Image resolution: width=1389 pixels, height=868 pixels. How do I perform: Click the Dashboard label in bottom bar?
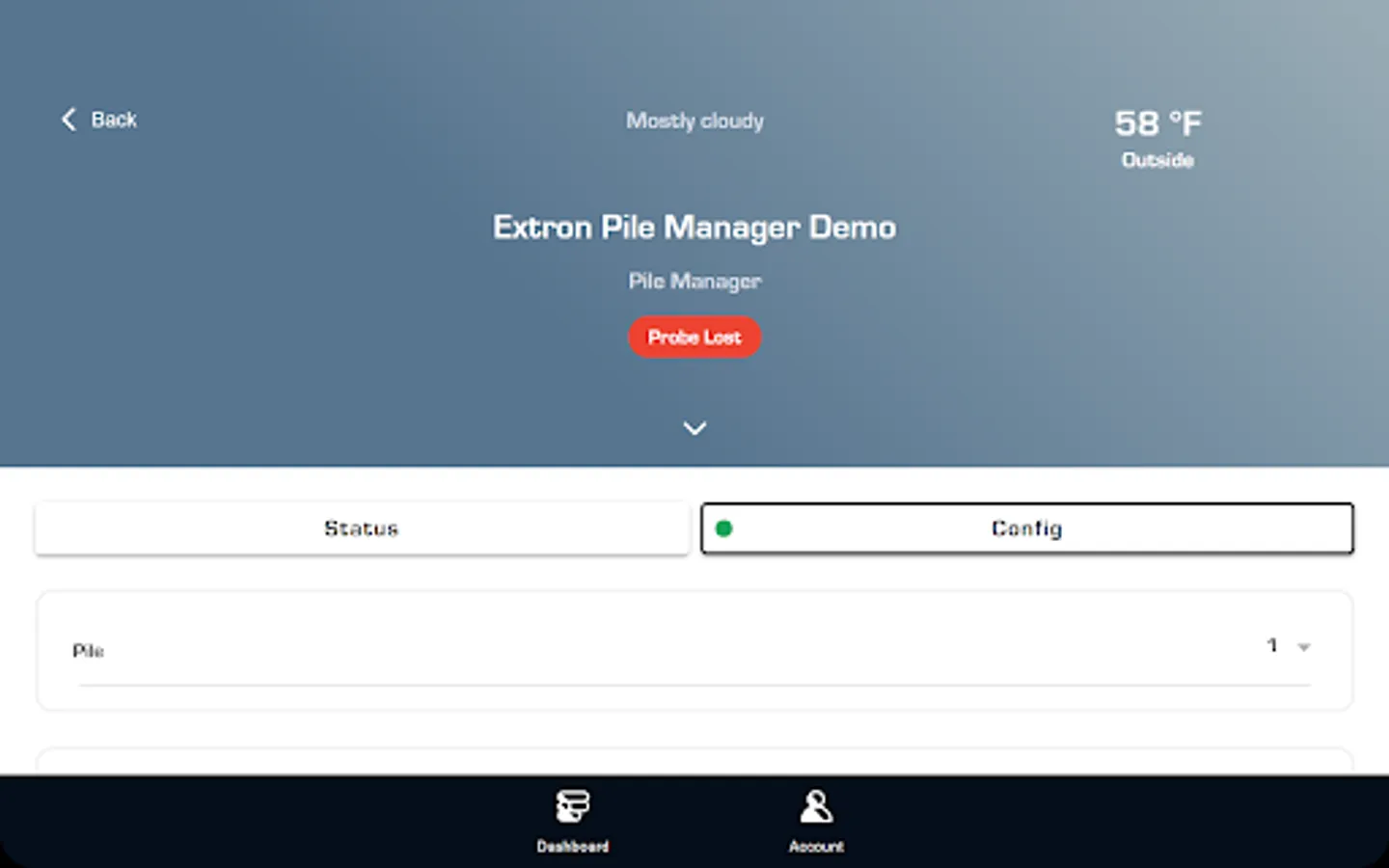573,847
